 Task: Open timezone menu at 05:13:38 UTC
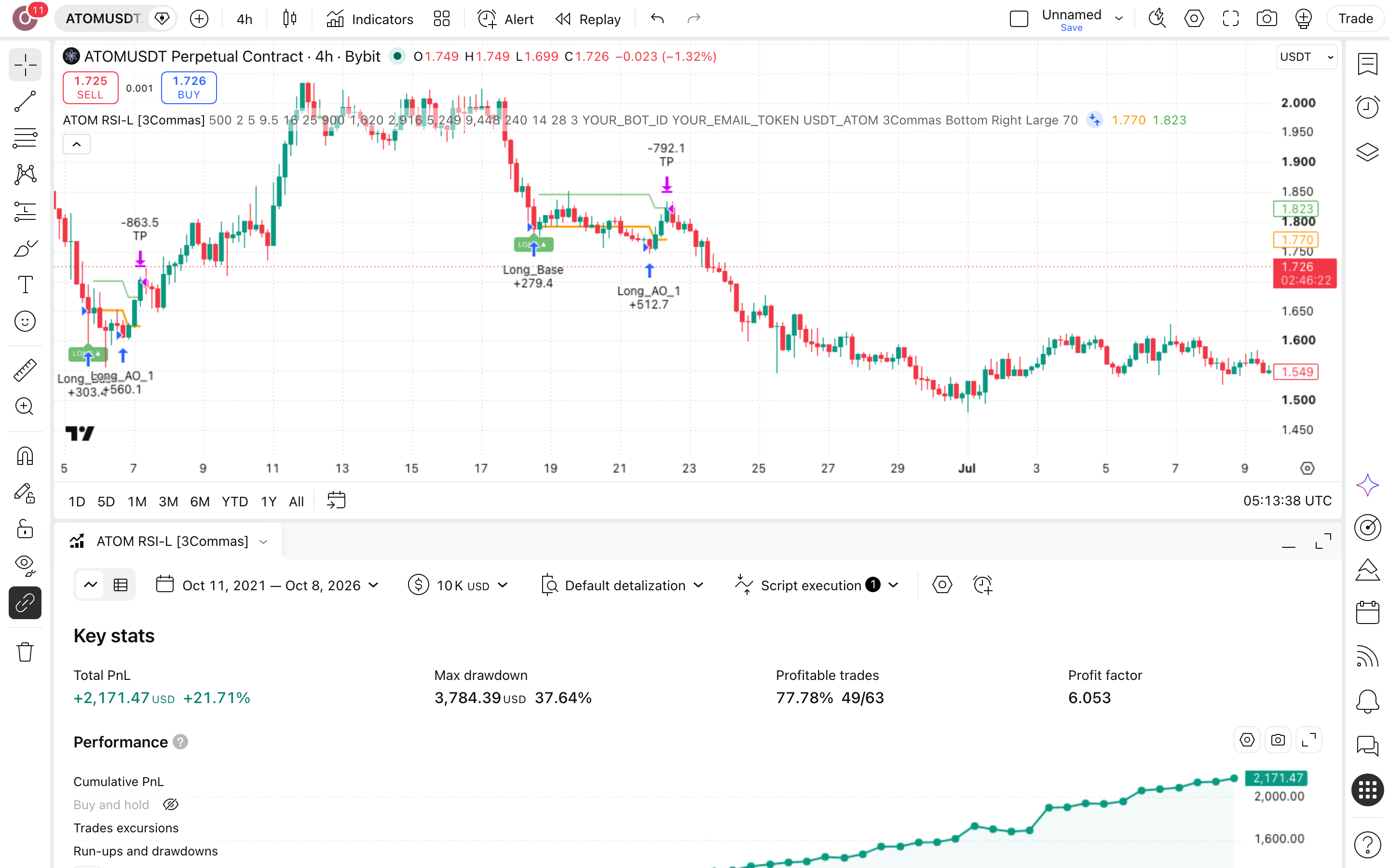pyautogui.click(x=1287, y=501)
